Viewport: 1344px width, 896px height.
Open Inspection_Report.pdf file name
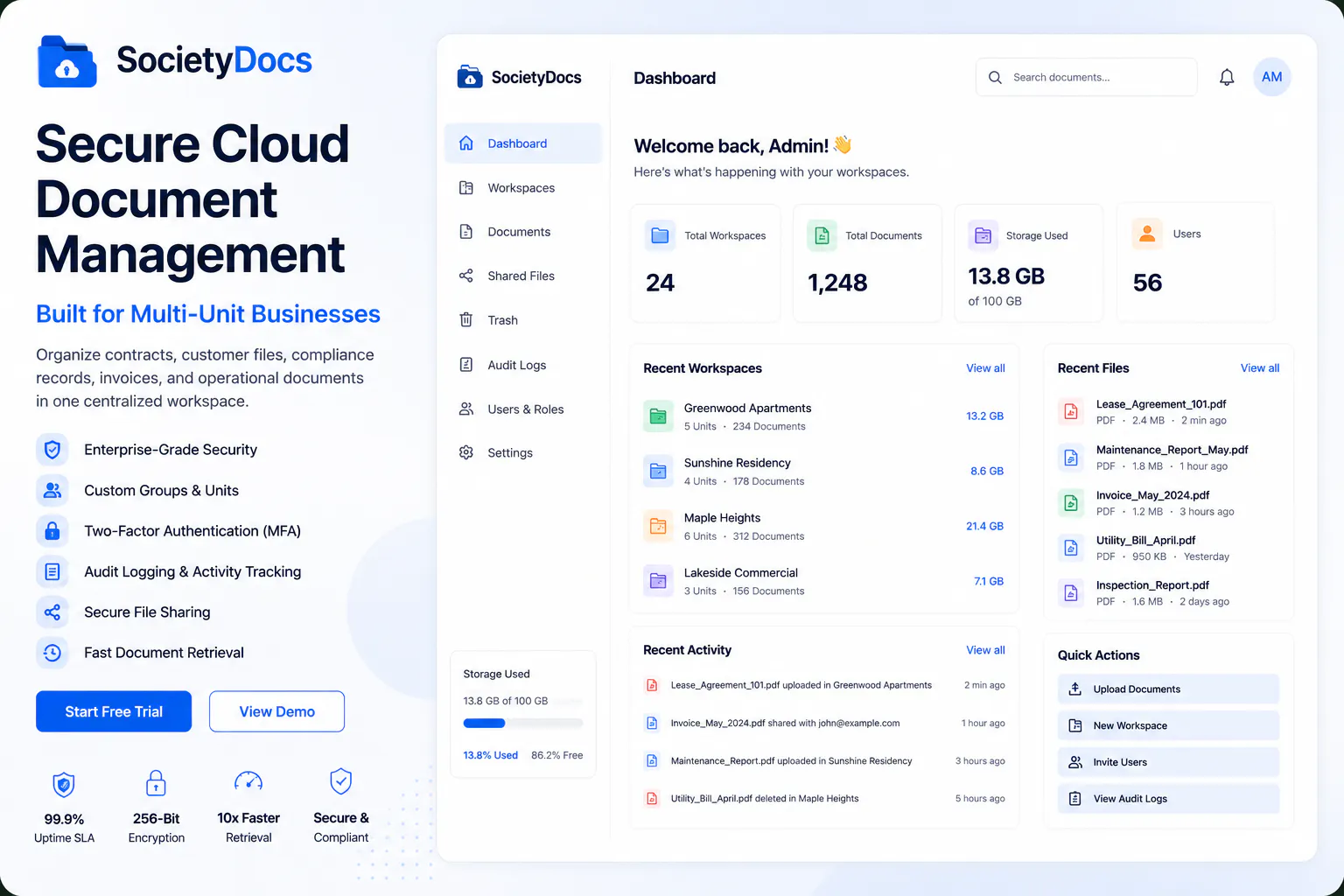click(1152, 585)
